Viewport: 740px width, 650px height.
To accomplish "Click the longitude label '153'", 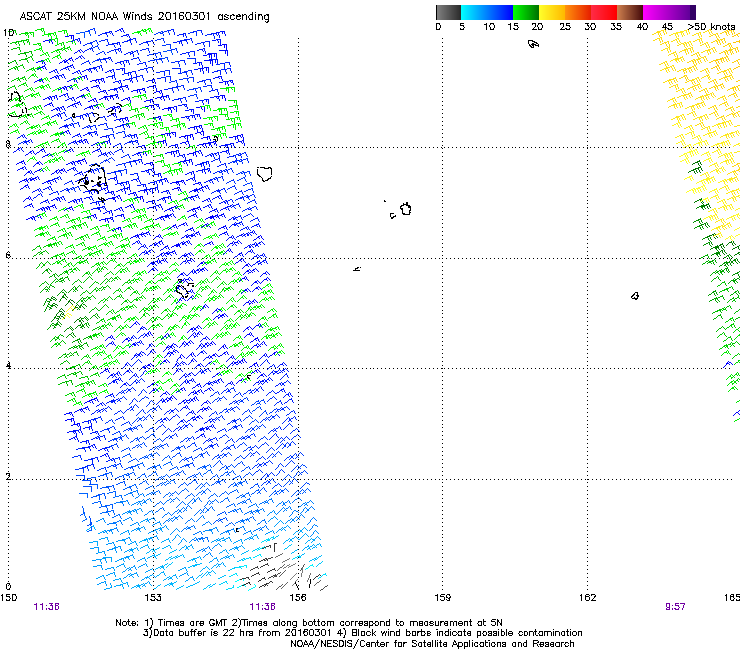I will tap(153, 598).
